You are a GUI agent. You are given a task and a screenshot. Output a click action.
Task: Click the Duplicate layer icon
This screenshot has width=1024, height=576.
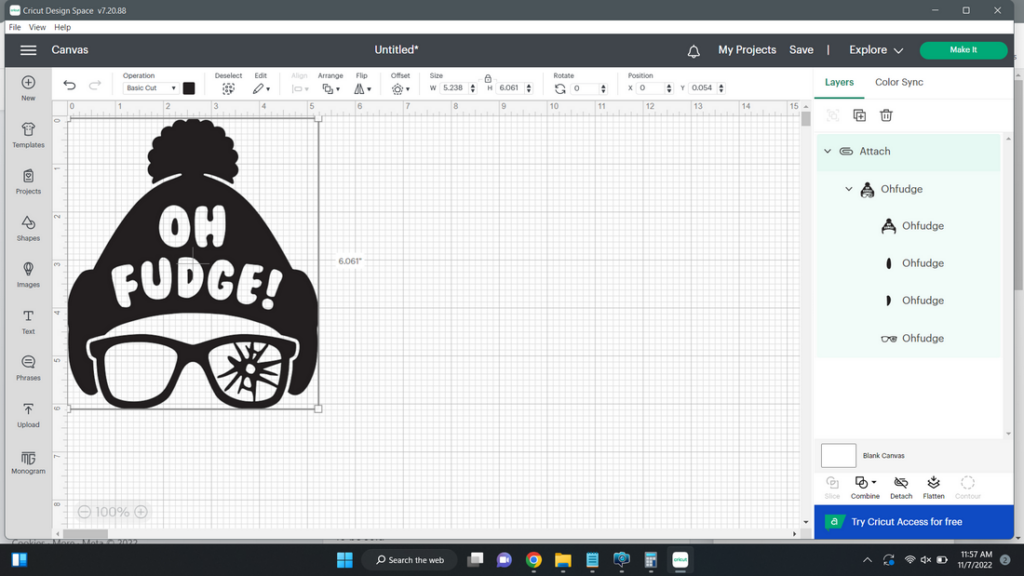coord(859,116)
